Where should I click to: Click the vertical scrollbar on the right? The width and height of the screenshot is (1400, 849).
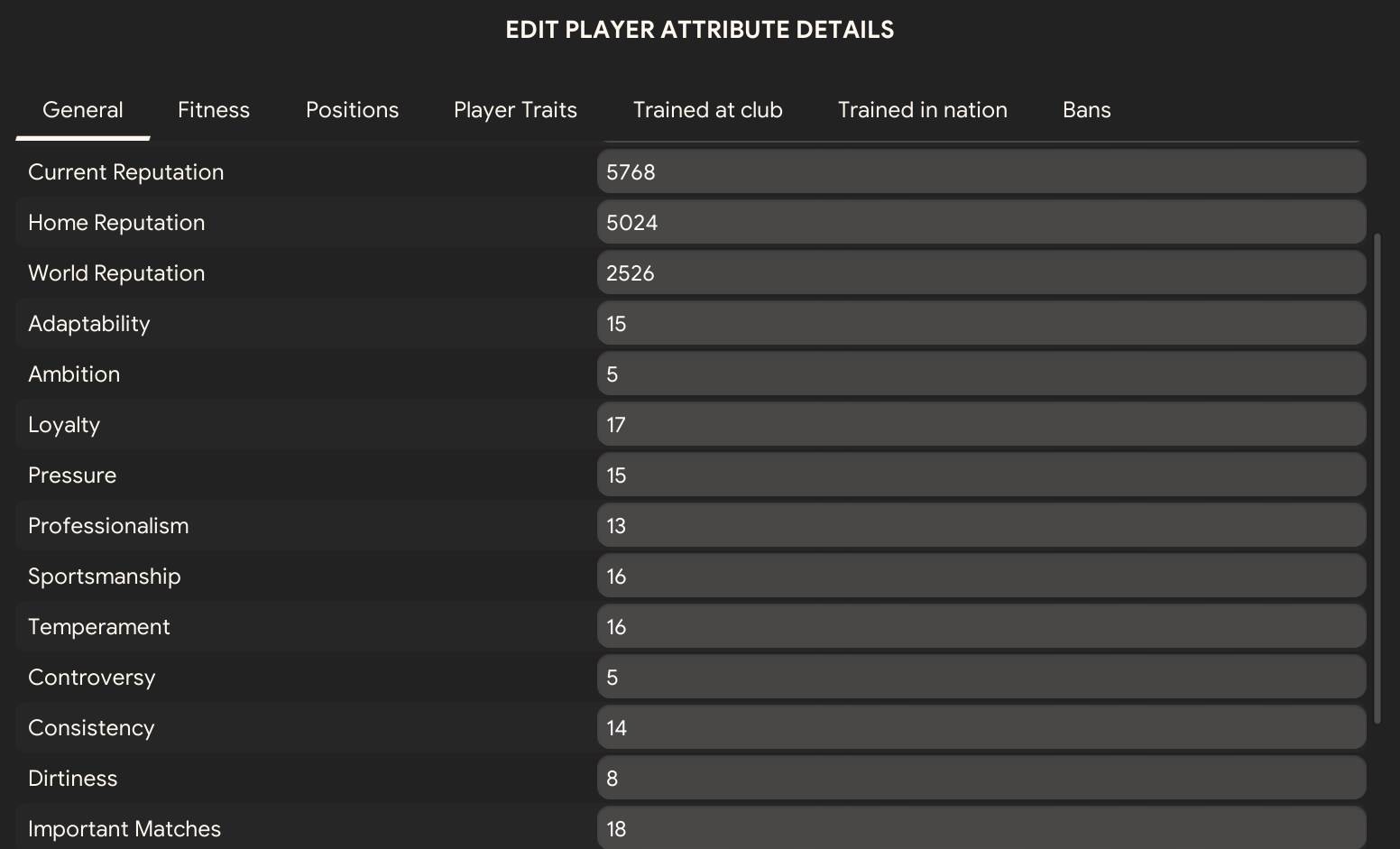(1377, 478)
